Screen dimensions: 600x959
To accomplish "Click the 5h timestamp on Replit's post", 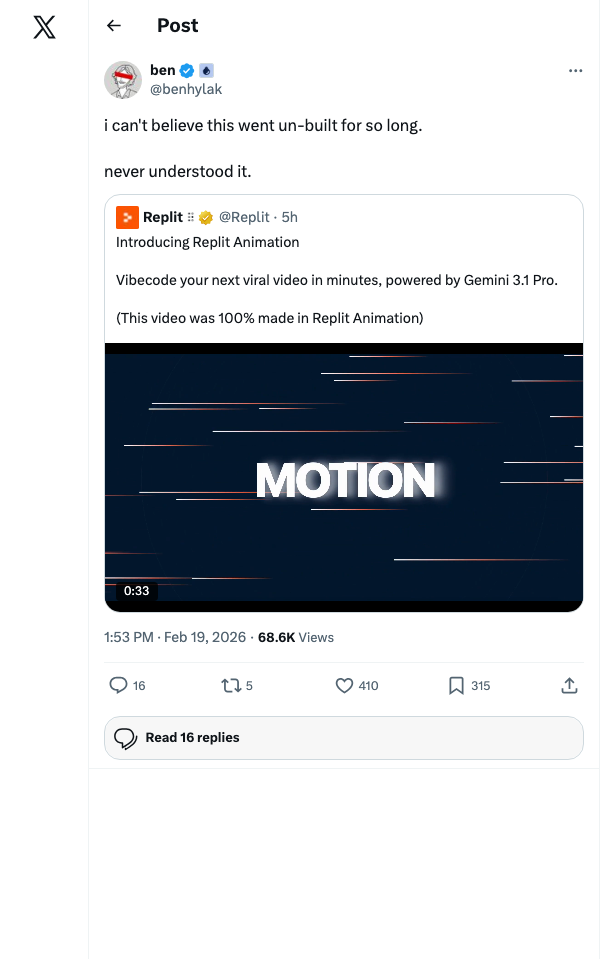I will click(x=288, y=217).
